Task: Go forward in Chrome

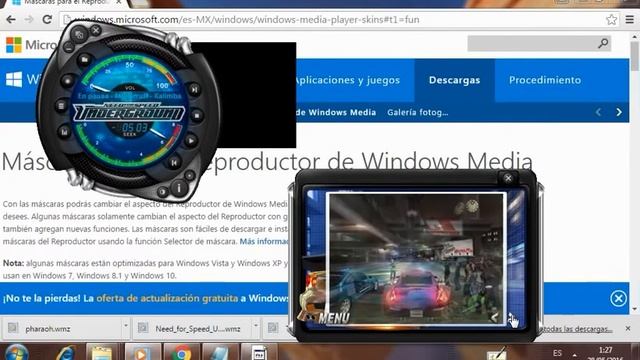Action: click(29, 19)
